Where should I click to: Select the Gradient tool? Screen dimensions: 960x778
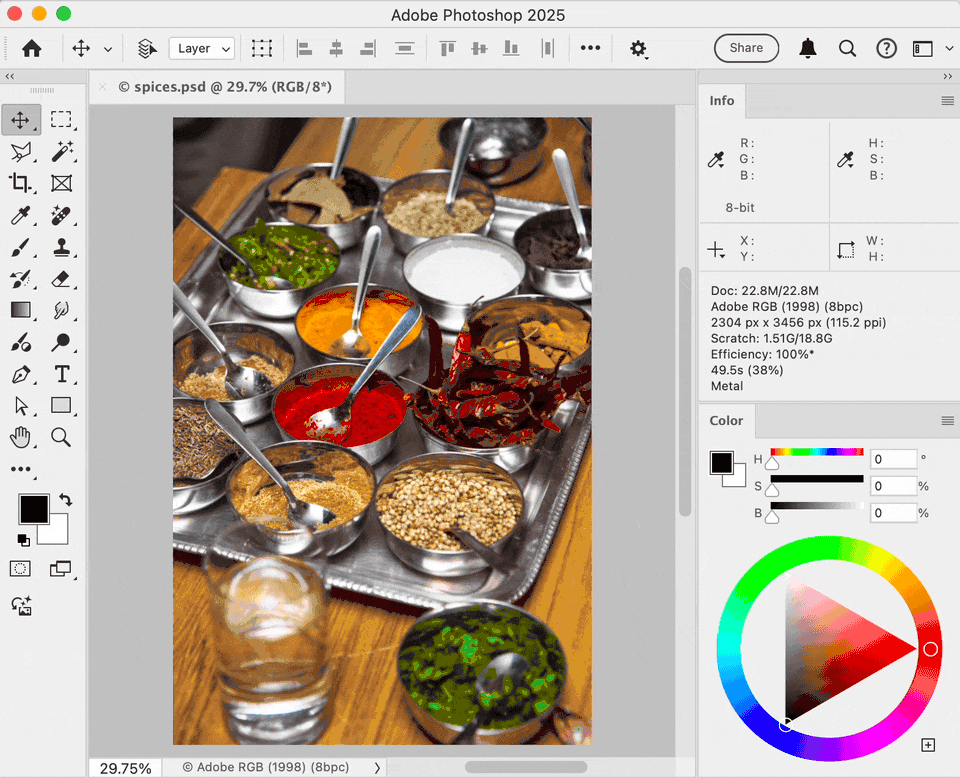click(x=21, y=310)
